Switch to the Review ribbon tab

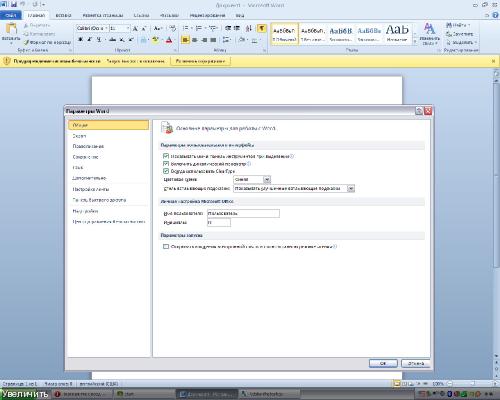(207, 15)
